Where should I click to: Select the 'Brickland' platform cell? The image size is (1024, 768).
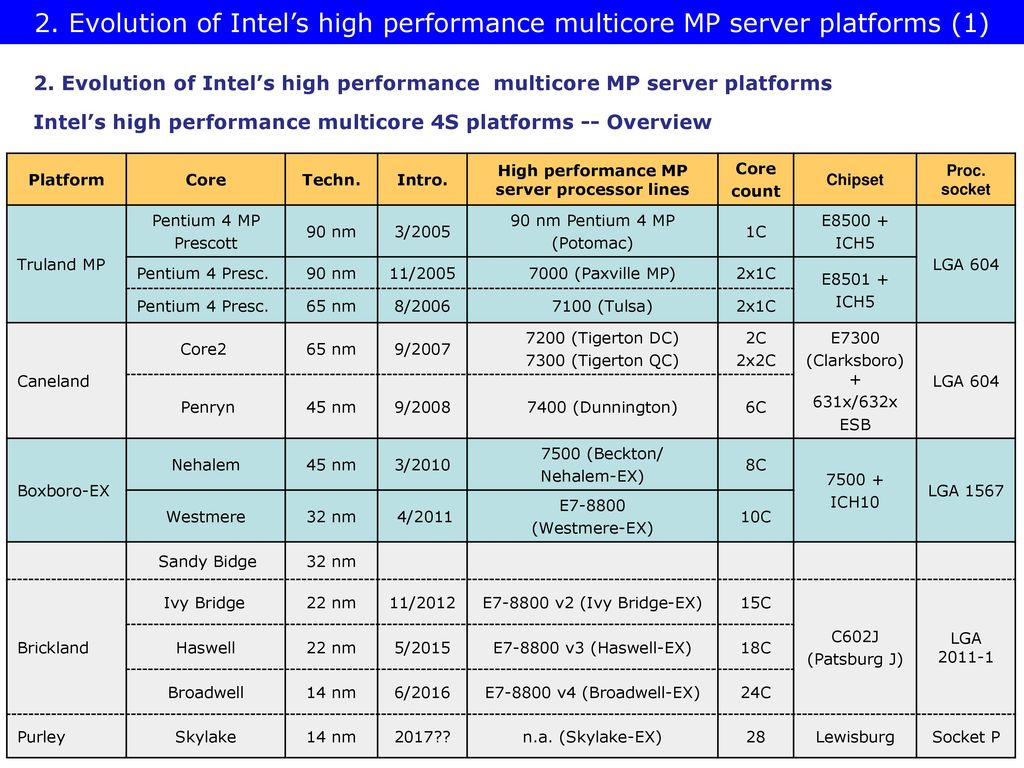[67, 647]
